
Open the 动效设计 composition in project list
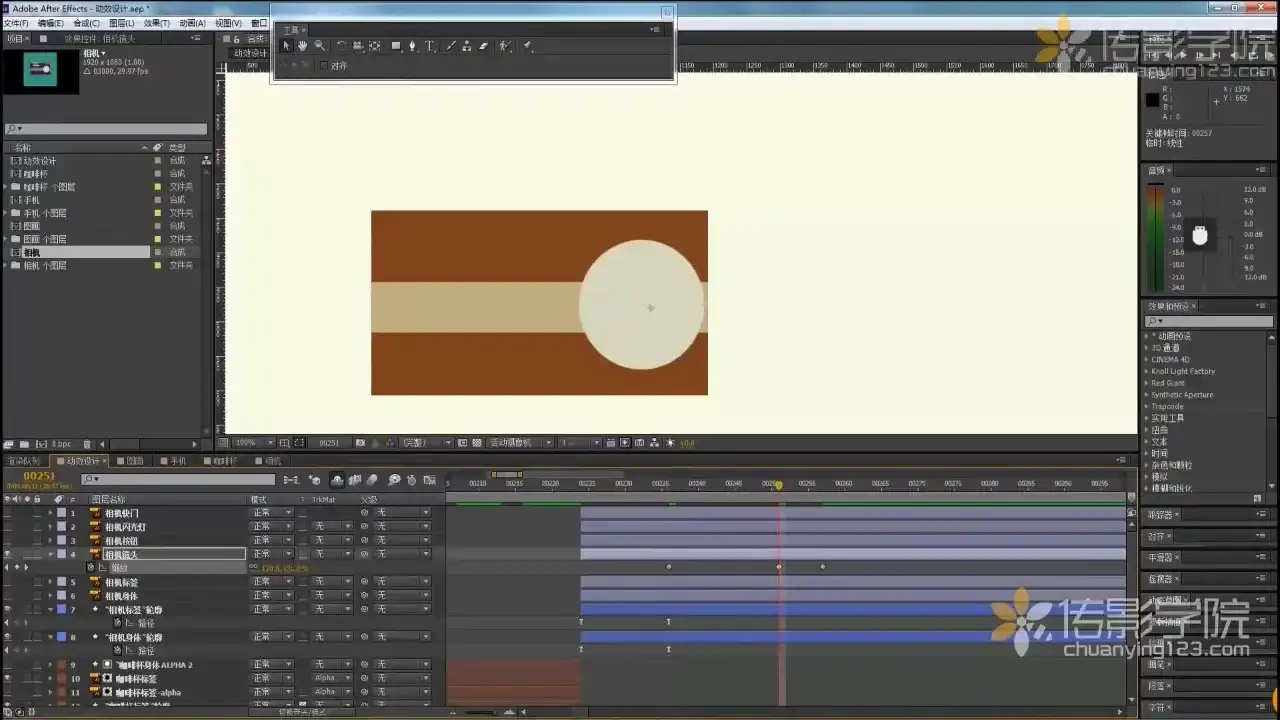pos(40,161)
